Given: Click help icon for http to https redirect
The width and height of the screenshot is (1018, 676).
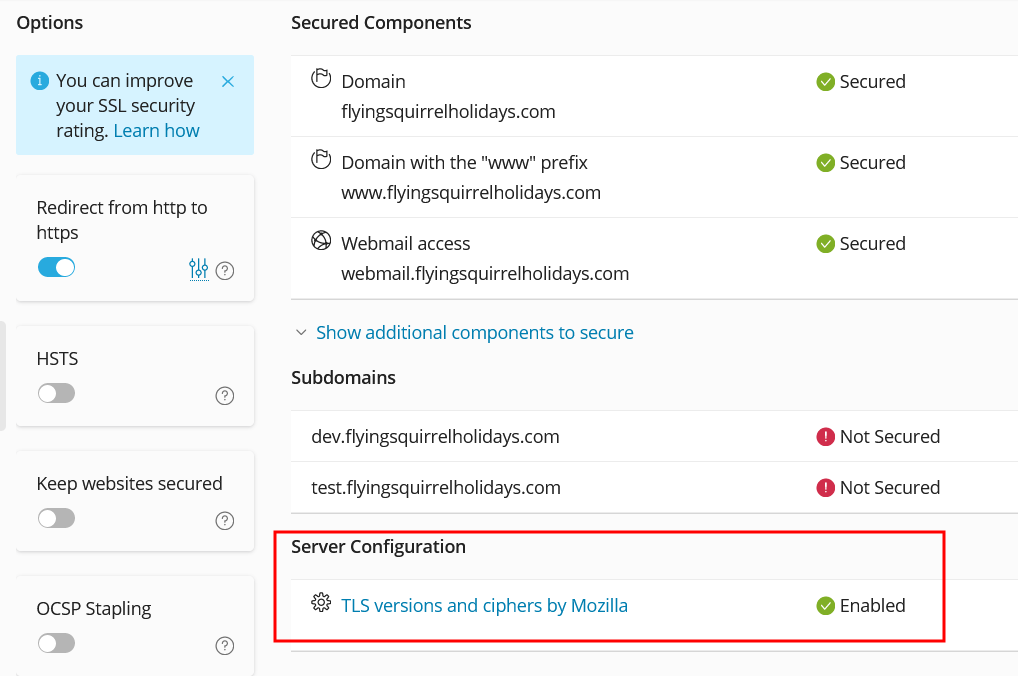Looking at the screenshot, I should [x=225, y=270].
